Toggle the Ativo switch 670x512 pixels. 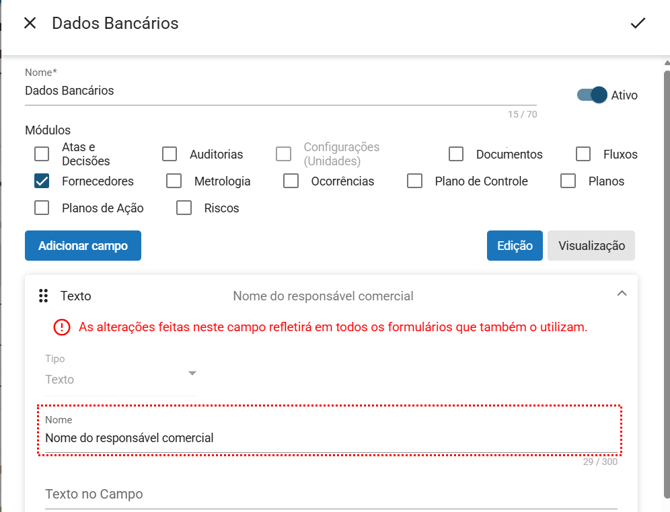click(592, 95)
